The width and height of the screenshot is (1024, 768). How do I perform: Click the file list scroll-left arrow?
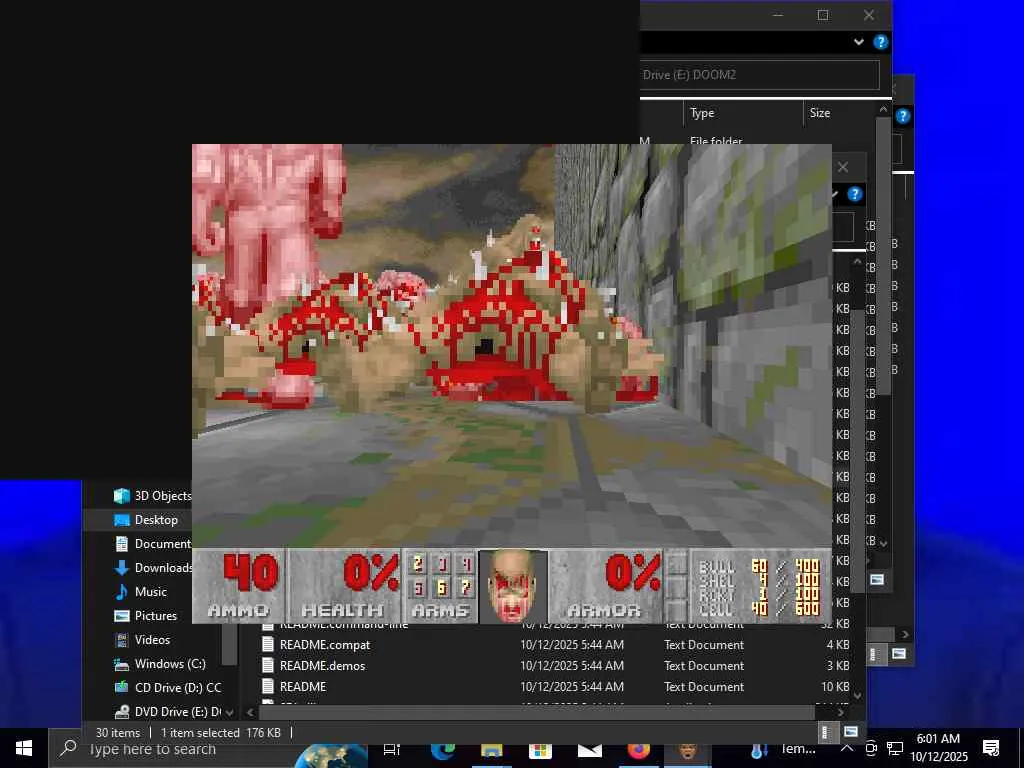coord(250,712)
